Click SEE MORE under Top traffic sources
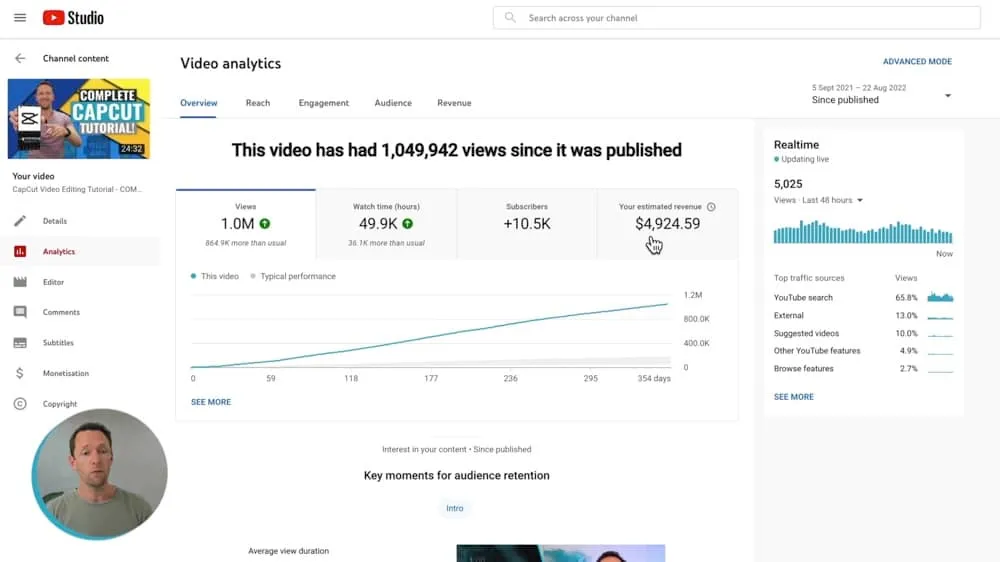Viewport: 1000px width, 562px height. tap(793, 397)
